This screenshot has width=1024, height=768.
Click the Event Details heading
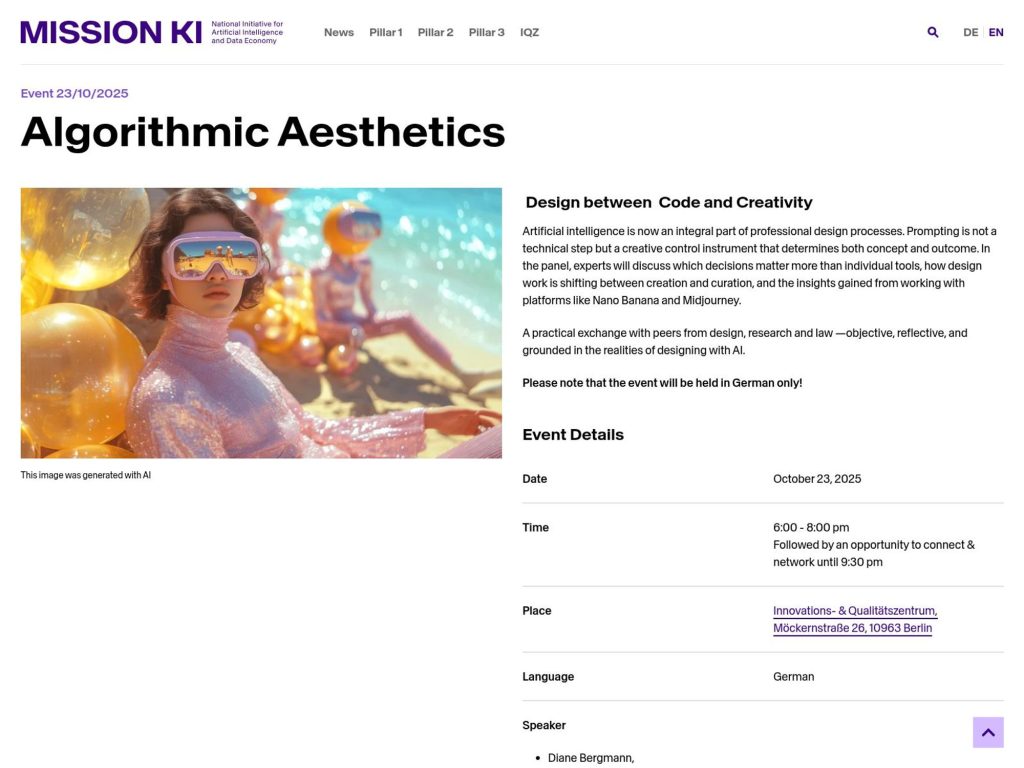573,434
